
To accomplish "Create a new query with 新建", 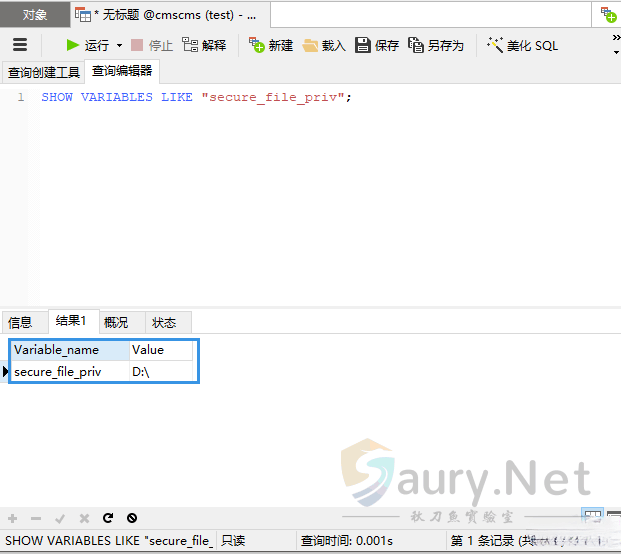I will point(270,45).
